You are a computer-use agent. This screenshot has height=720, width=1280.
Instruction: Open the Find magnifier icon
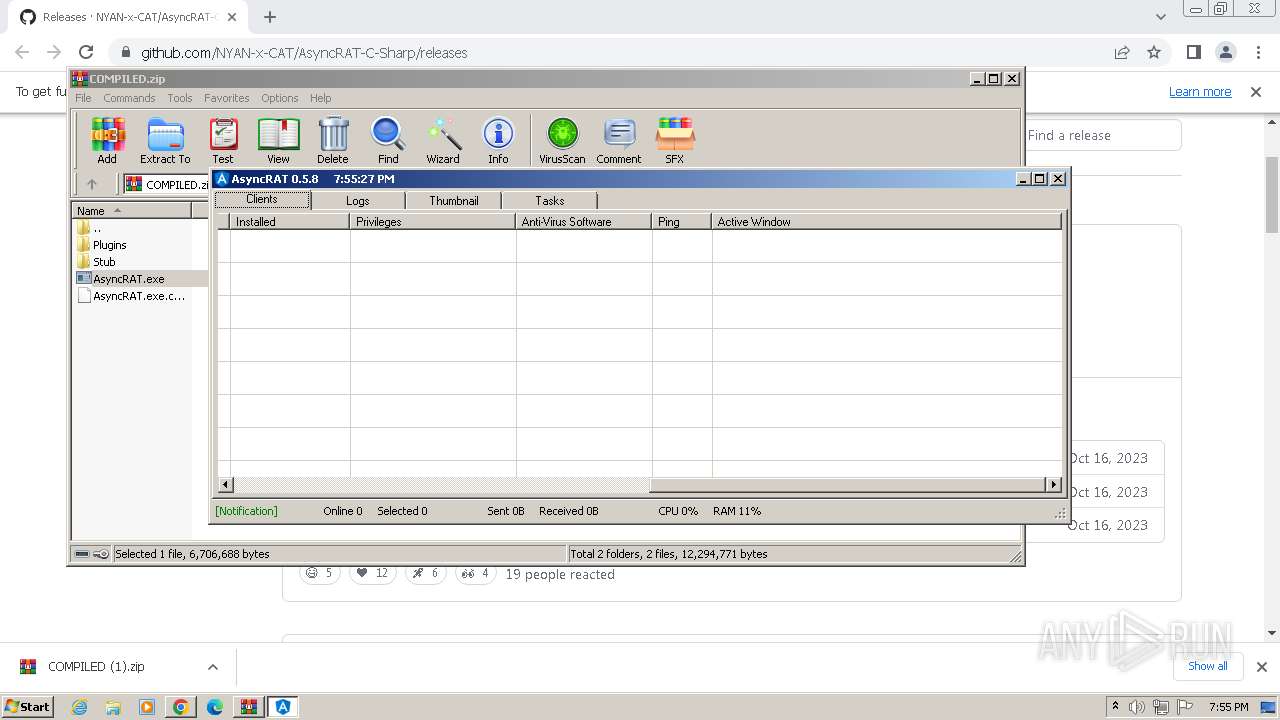388,140
